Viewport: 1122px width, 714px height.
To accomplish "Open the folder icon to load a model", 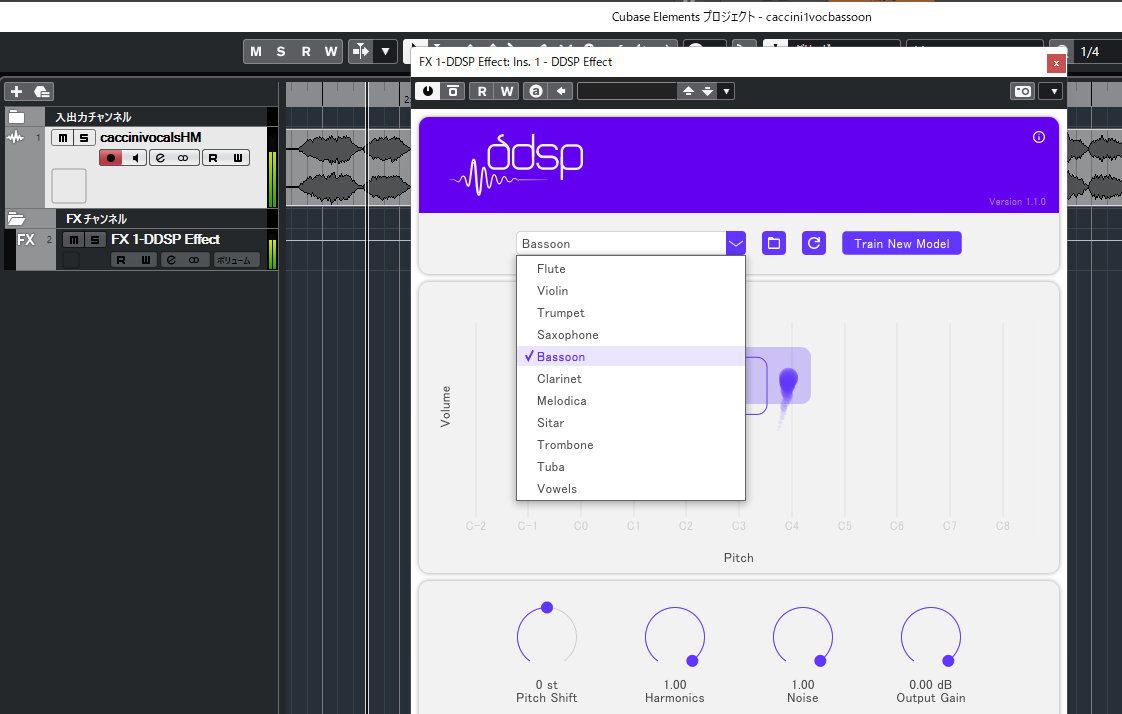I will 773,243.
